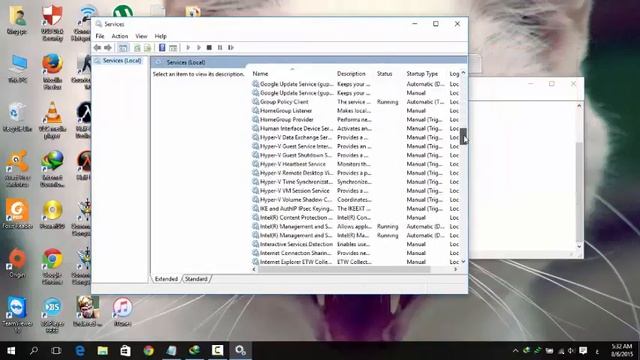Open the VLC media player desktop icon

52,120
